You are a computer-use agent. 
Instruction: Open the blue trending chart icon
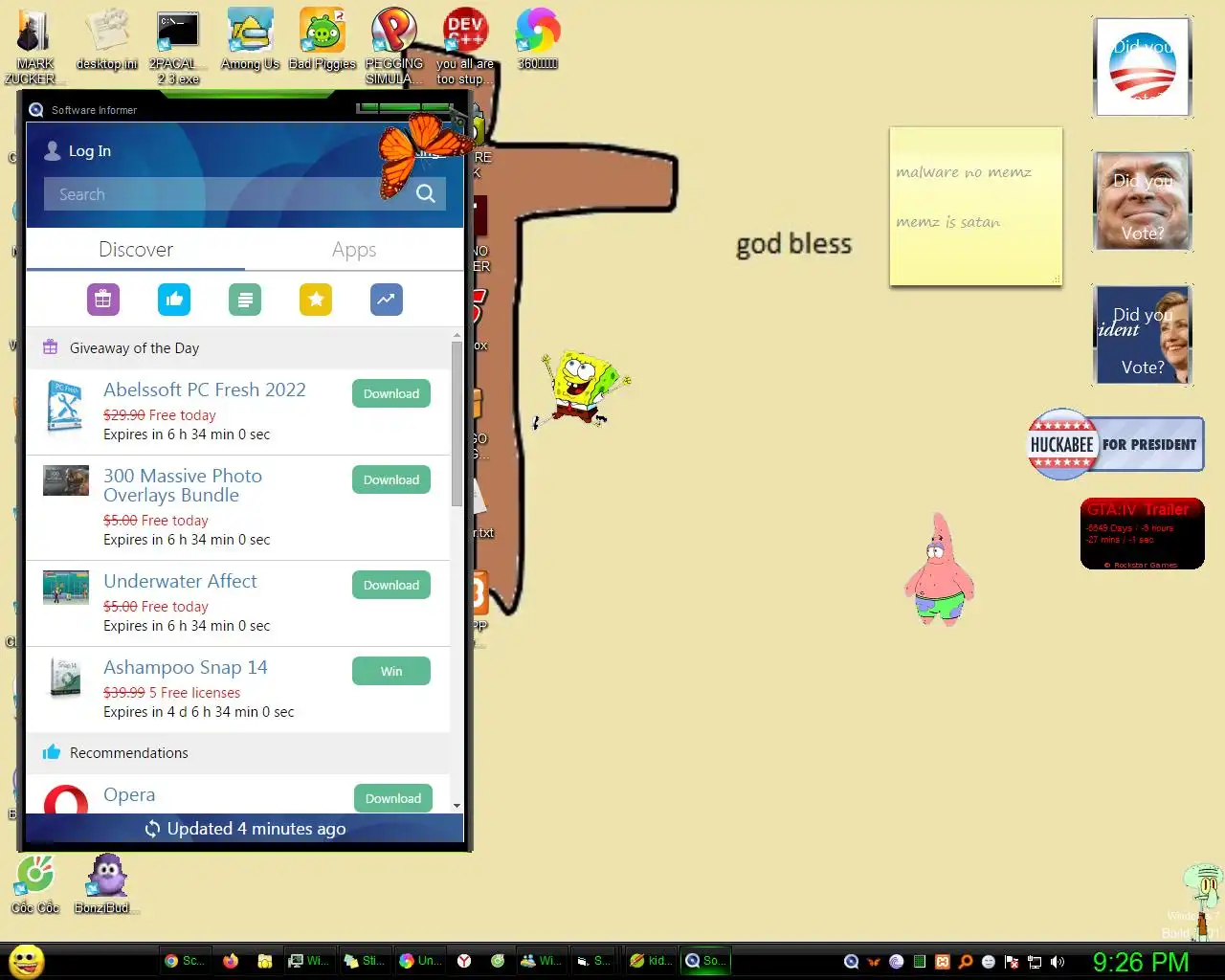[387, 300]
